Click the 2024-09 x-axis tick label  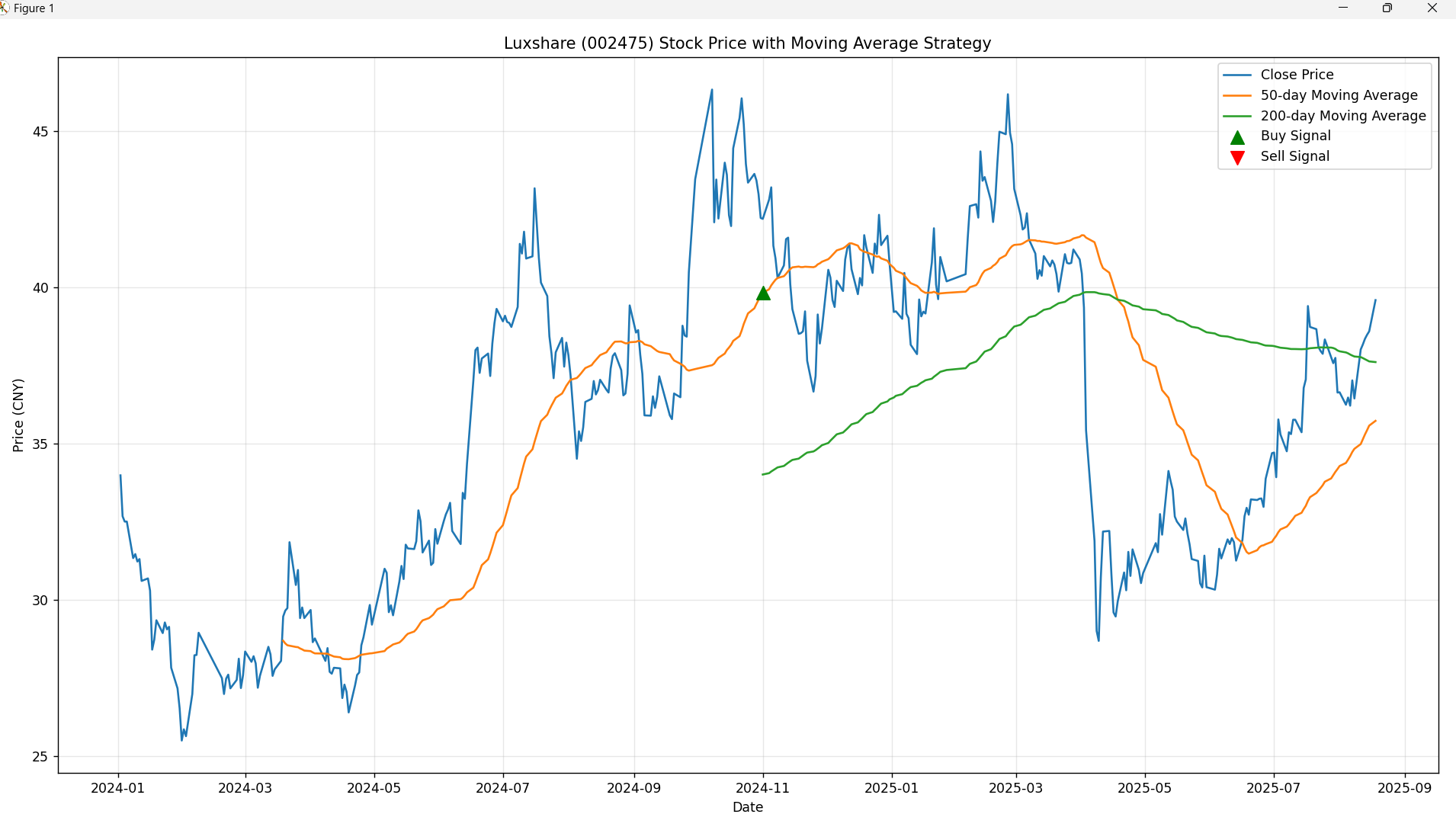(633, 788)
